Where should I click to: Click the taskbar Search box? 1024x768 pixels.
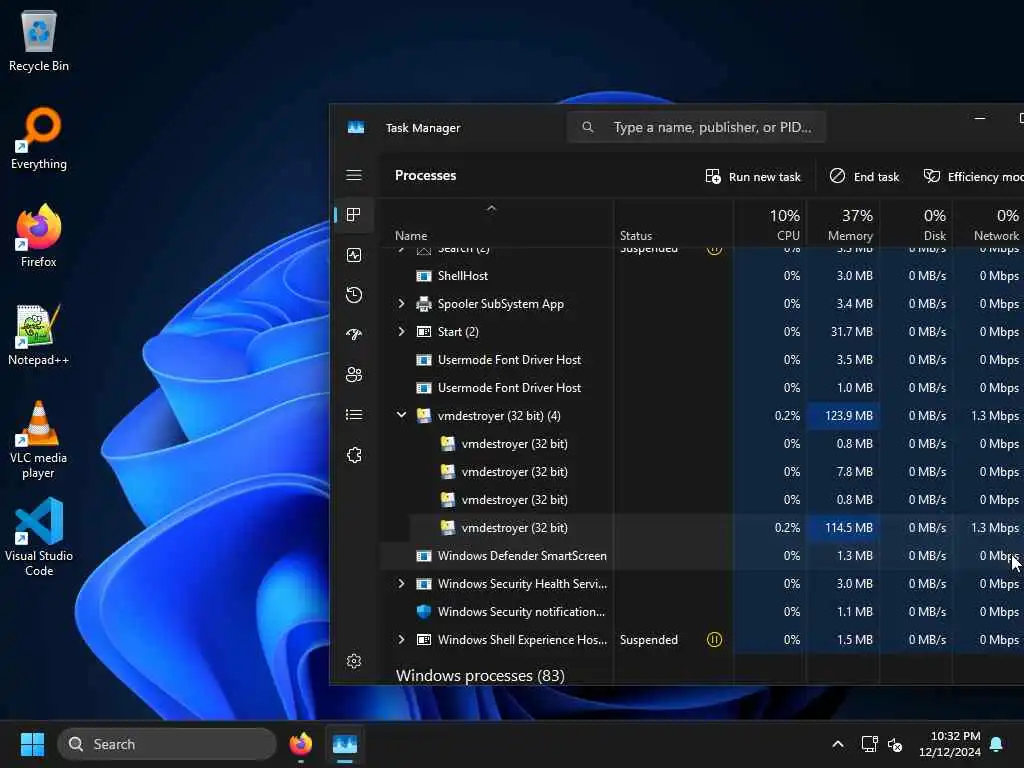[x=167, y=744]
